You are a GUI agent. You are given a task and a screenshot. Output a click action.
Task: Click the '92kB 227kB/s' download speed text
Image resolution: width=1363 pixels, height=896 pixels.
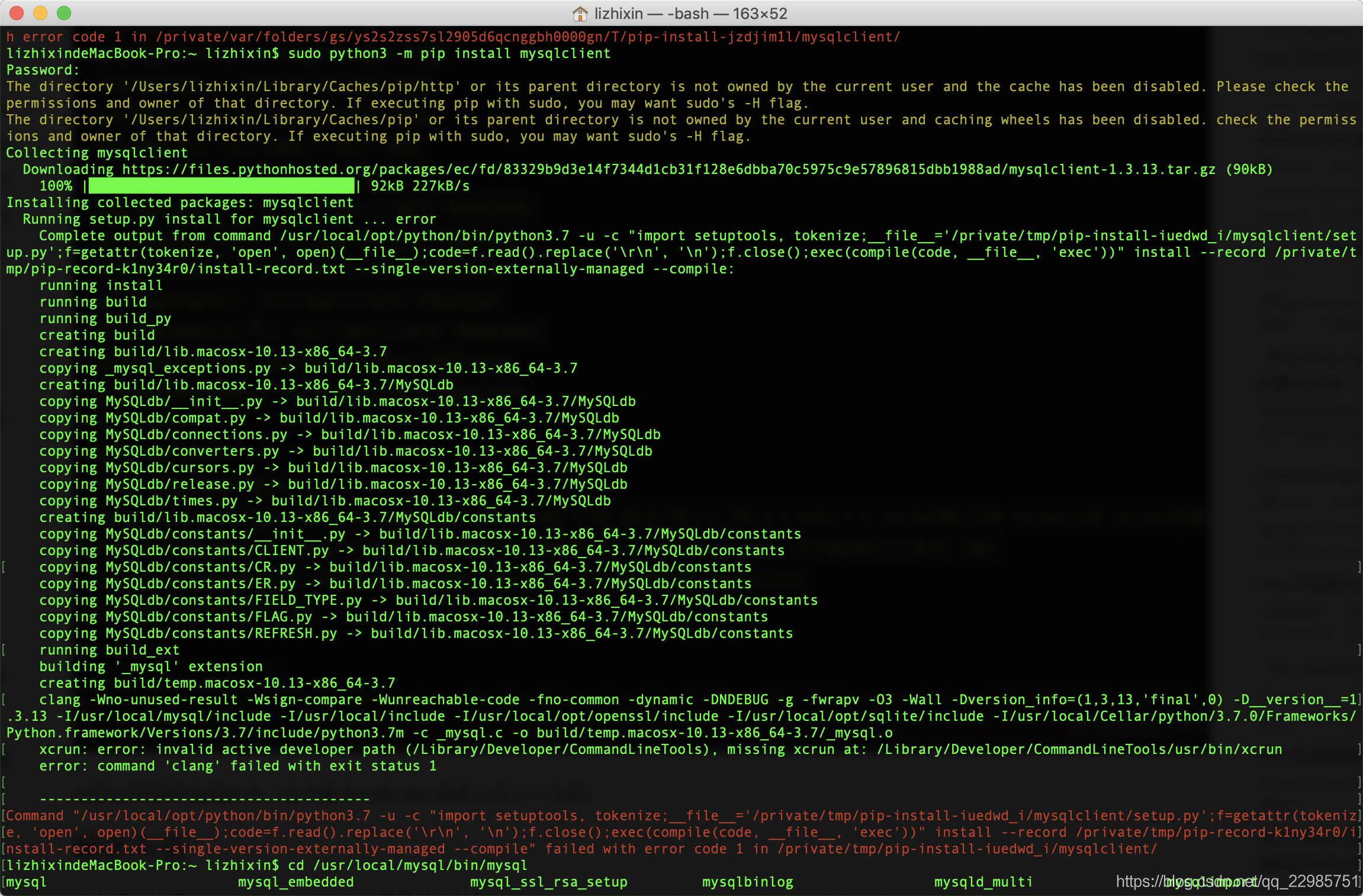tap(420, 186)
